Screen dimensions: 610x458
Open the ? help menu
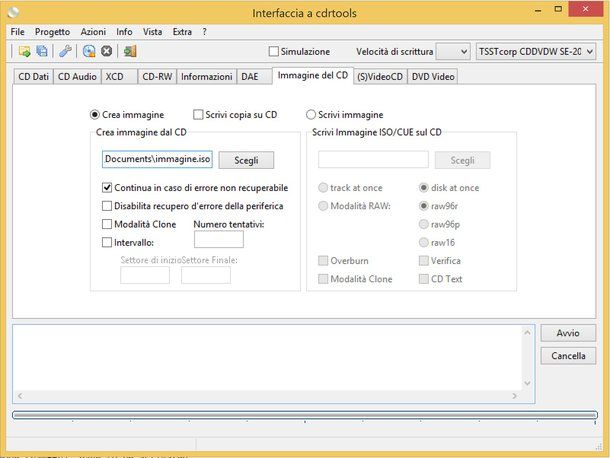204,32
